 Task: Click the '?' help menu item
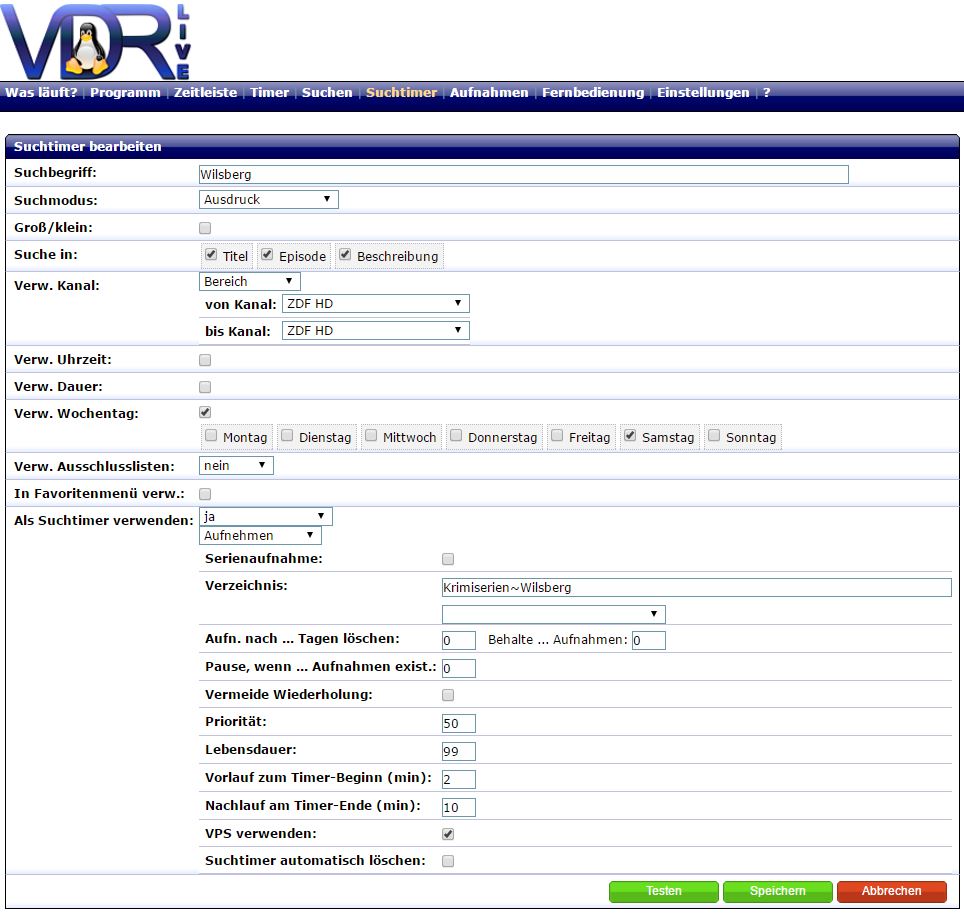tap(767, 92)
